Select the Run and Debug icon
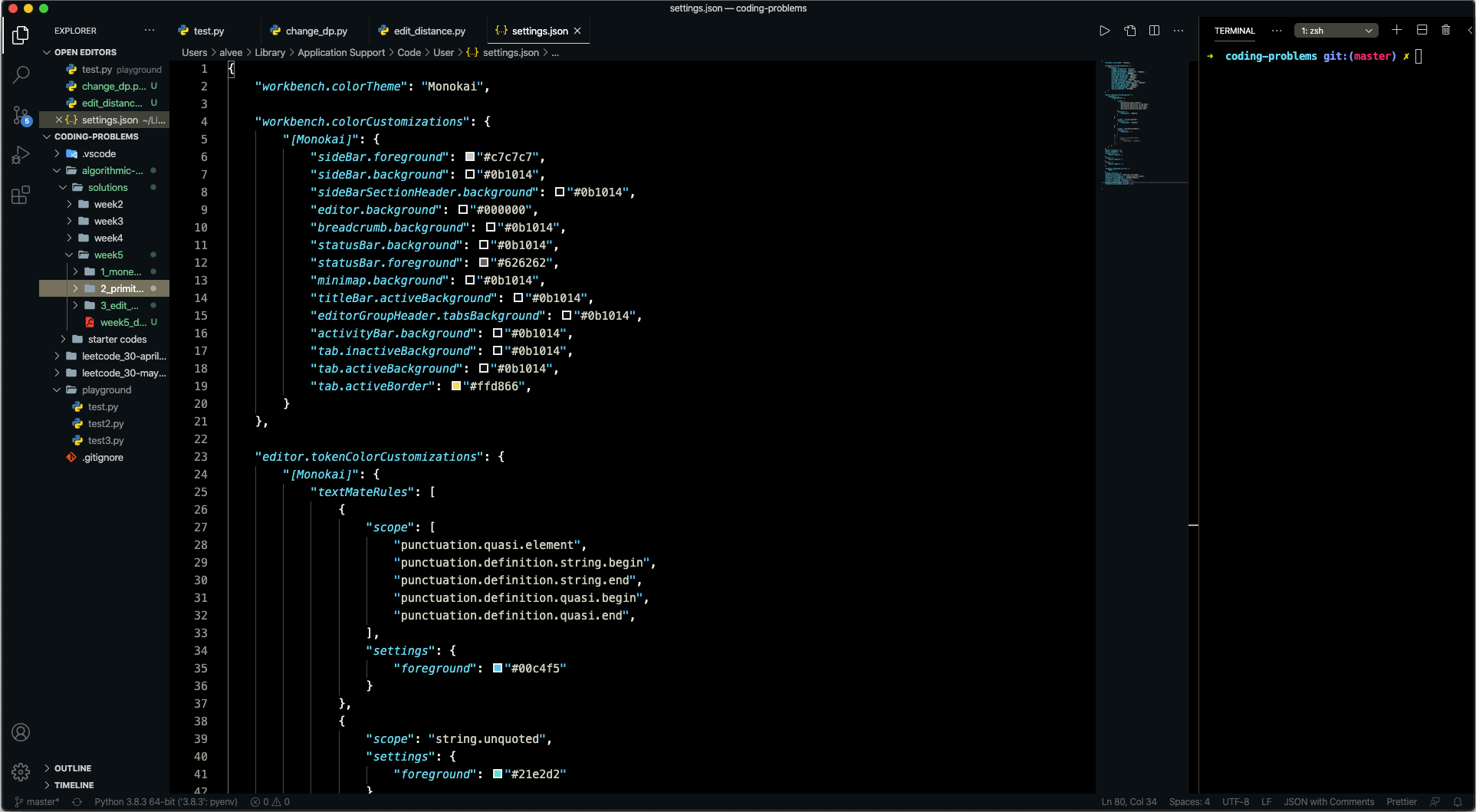This screenshot has width=1476, height=812. click(x=21, y=155)
